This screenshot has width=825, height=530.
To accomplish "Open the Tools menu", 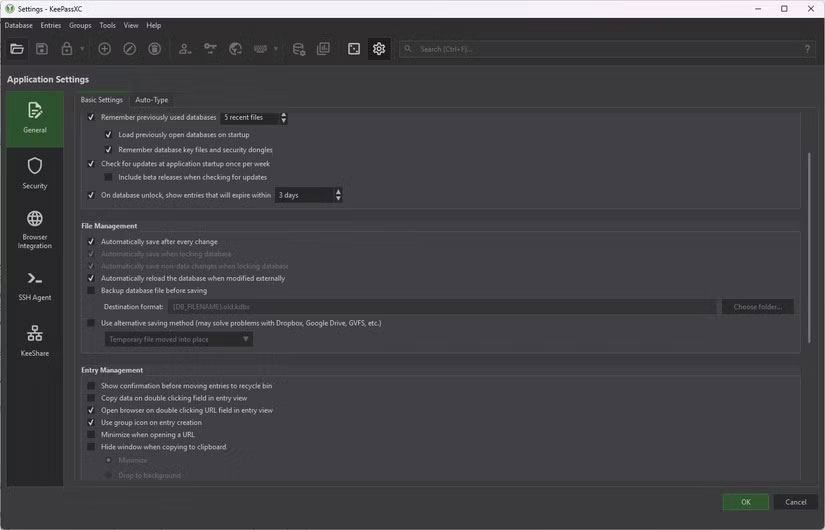I will 107,25.
